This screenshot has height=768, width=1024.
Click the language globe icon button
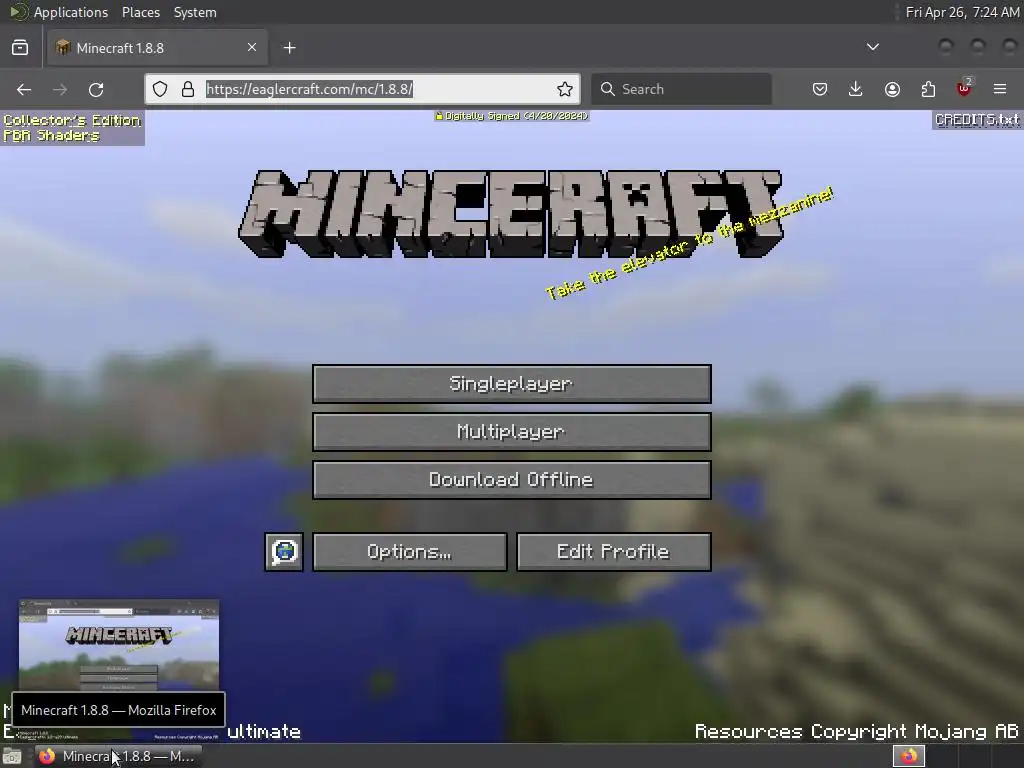(284, 552)
